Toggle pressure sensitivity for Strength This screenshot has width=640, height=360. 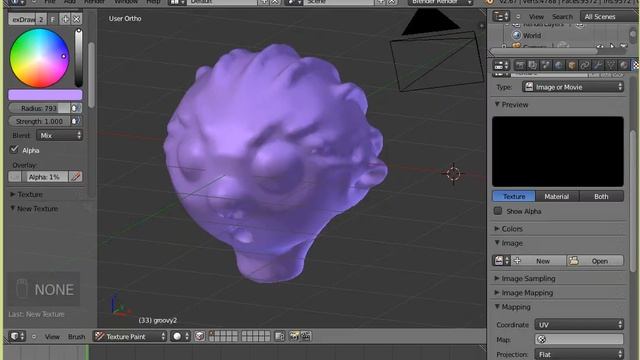[x=76, y=121]
